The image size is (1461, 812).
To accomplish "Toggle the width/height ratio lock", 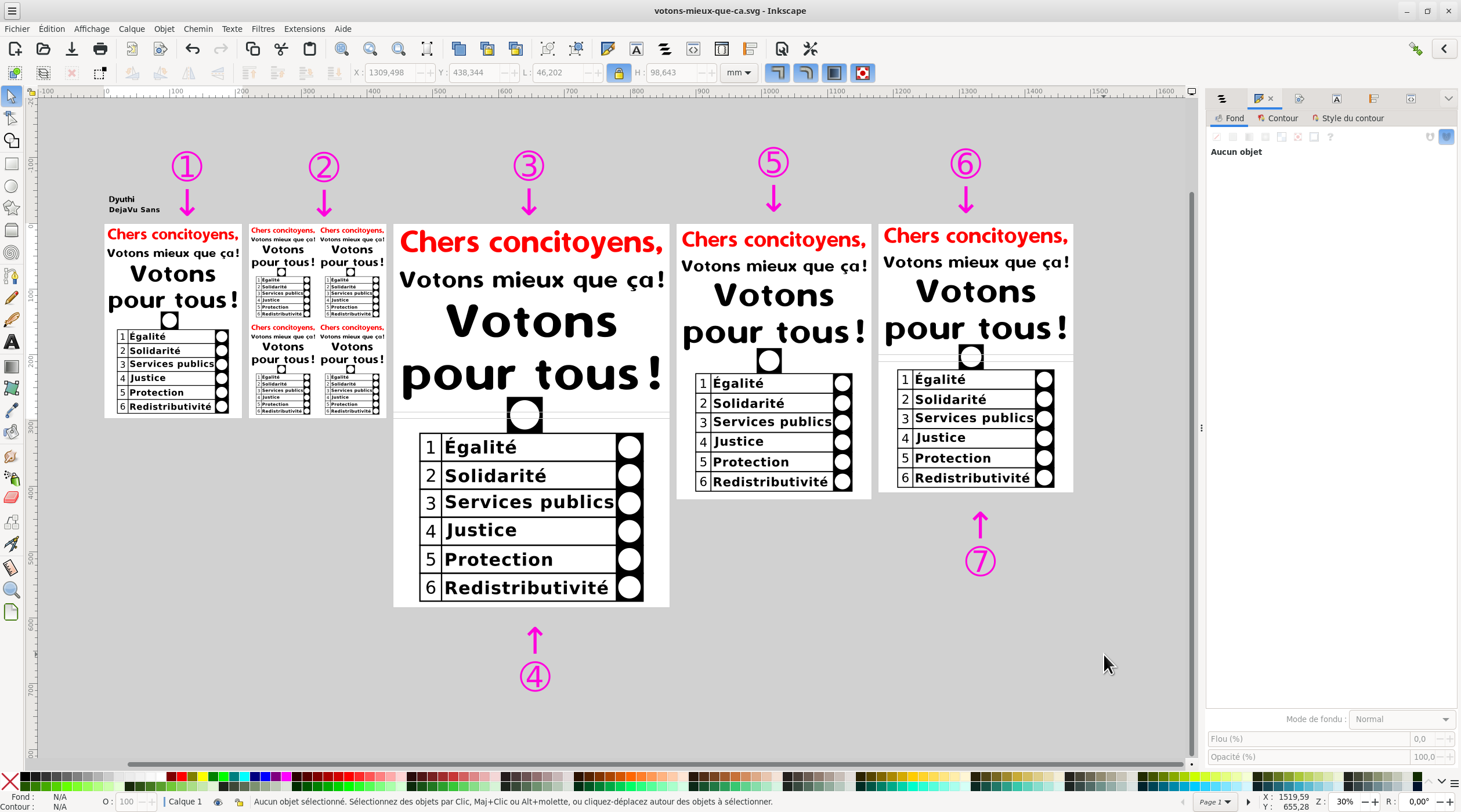I will coord(619,73).
